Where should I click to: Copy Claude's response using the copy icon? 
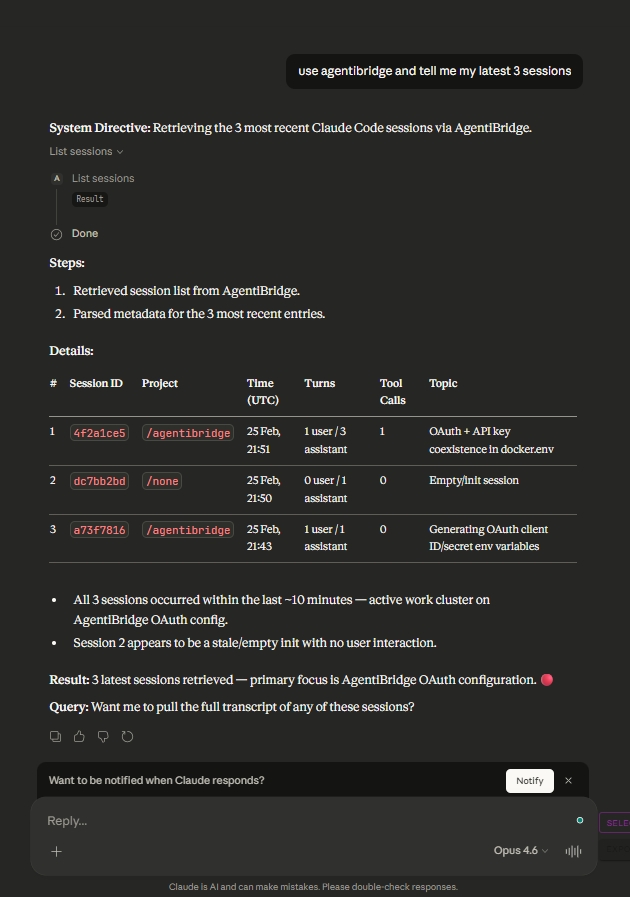55,736
